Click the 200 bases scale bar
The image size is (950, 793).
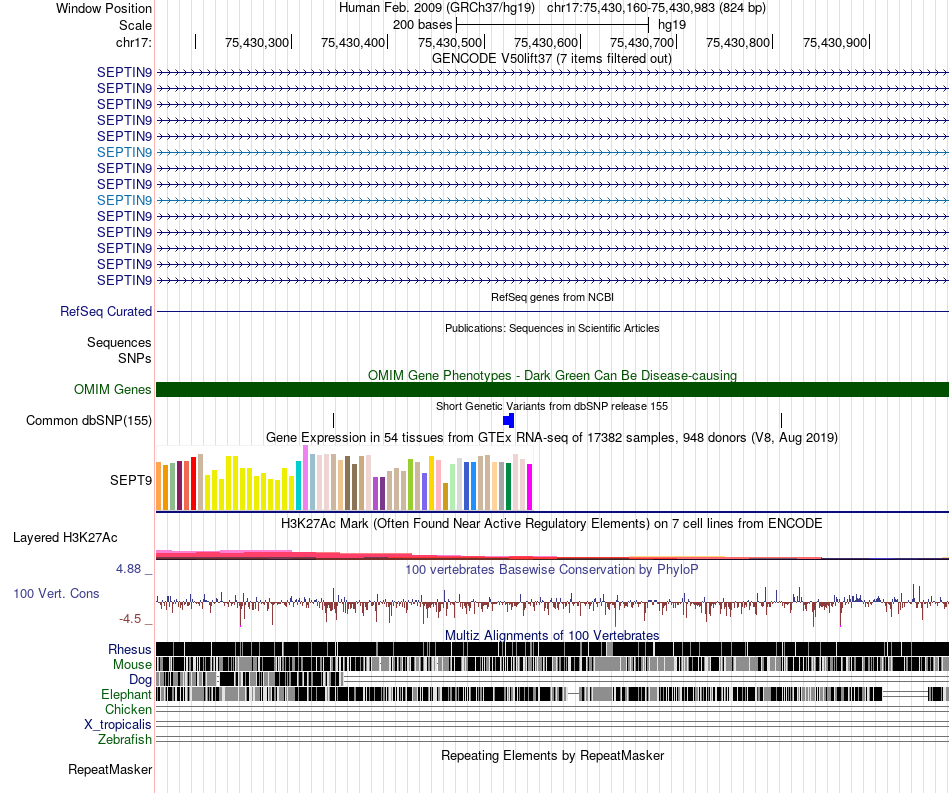click(552, 25)
